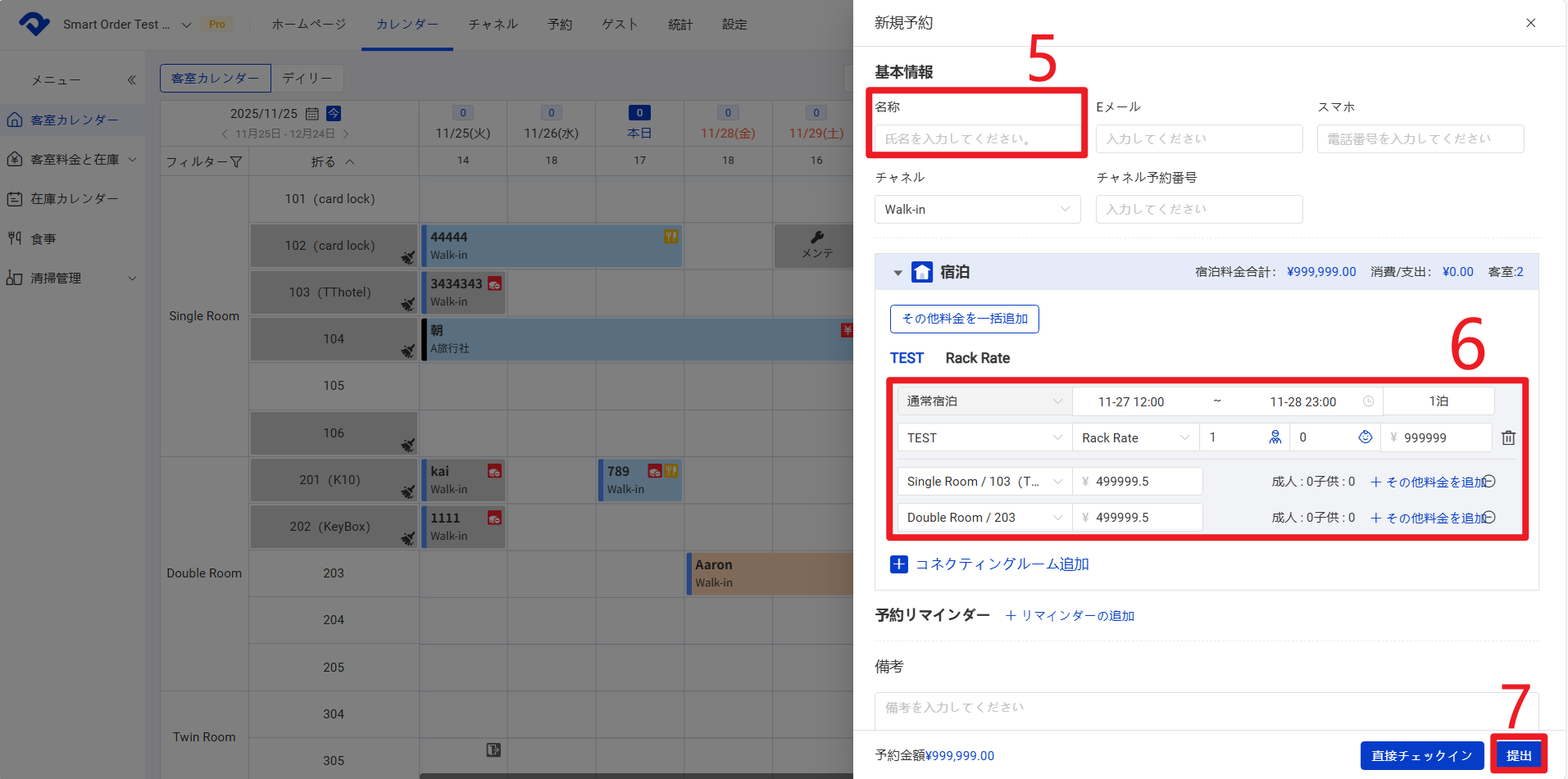Click the 提出 submit button
Image resolution: width=1568 pixels, height=779 pixels.
(x=1519, y=755)
